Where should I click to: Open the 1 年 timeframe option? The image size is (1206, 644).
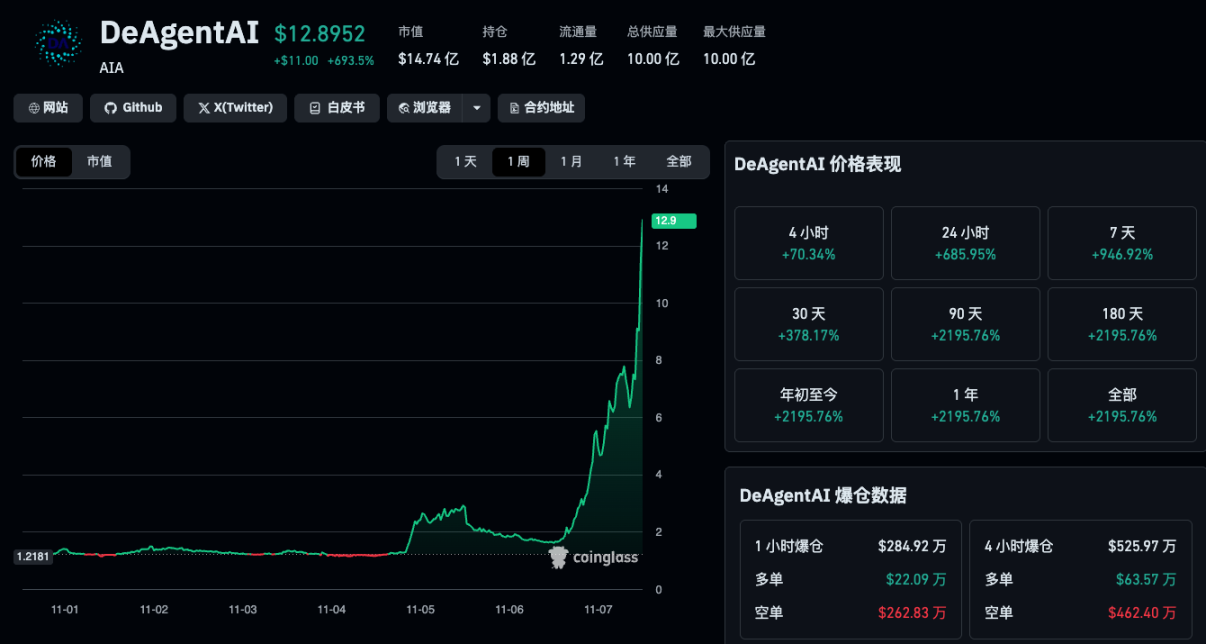[624, 161]
